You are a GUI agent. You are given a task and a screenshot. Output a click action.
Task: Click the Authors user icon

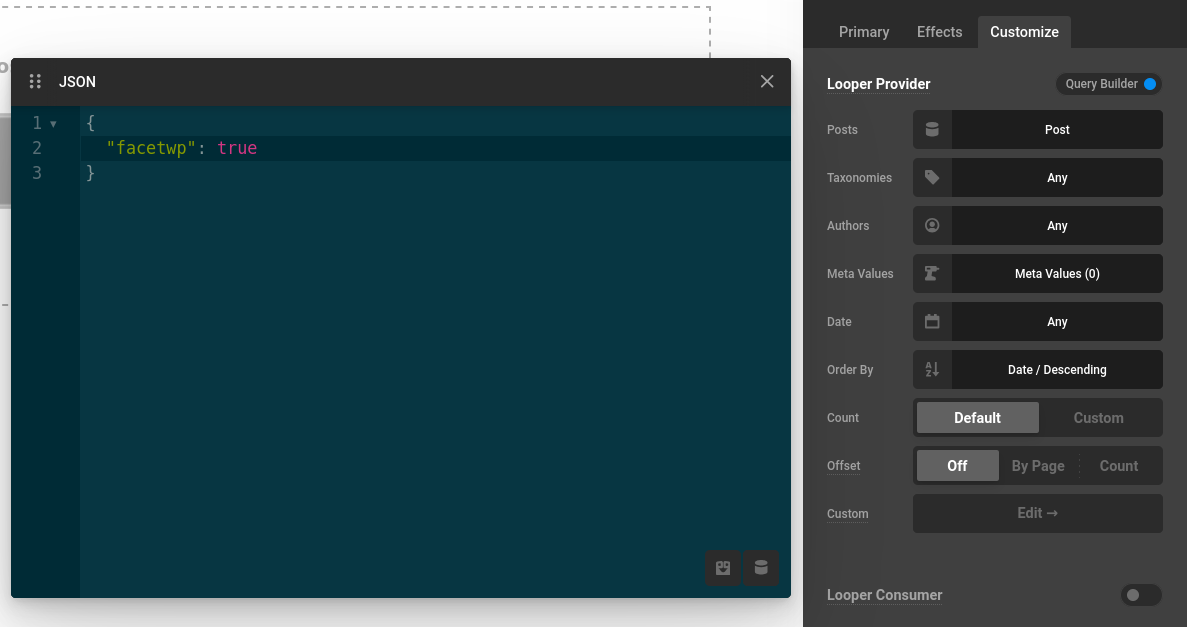[x=932, y=226]
